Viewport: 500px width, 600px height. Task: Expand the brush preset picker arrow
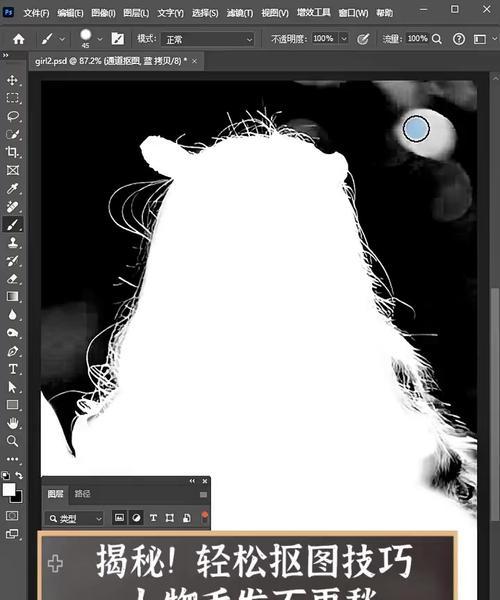(x=100, y=39)
